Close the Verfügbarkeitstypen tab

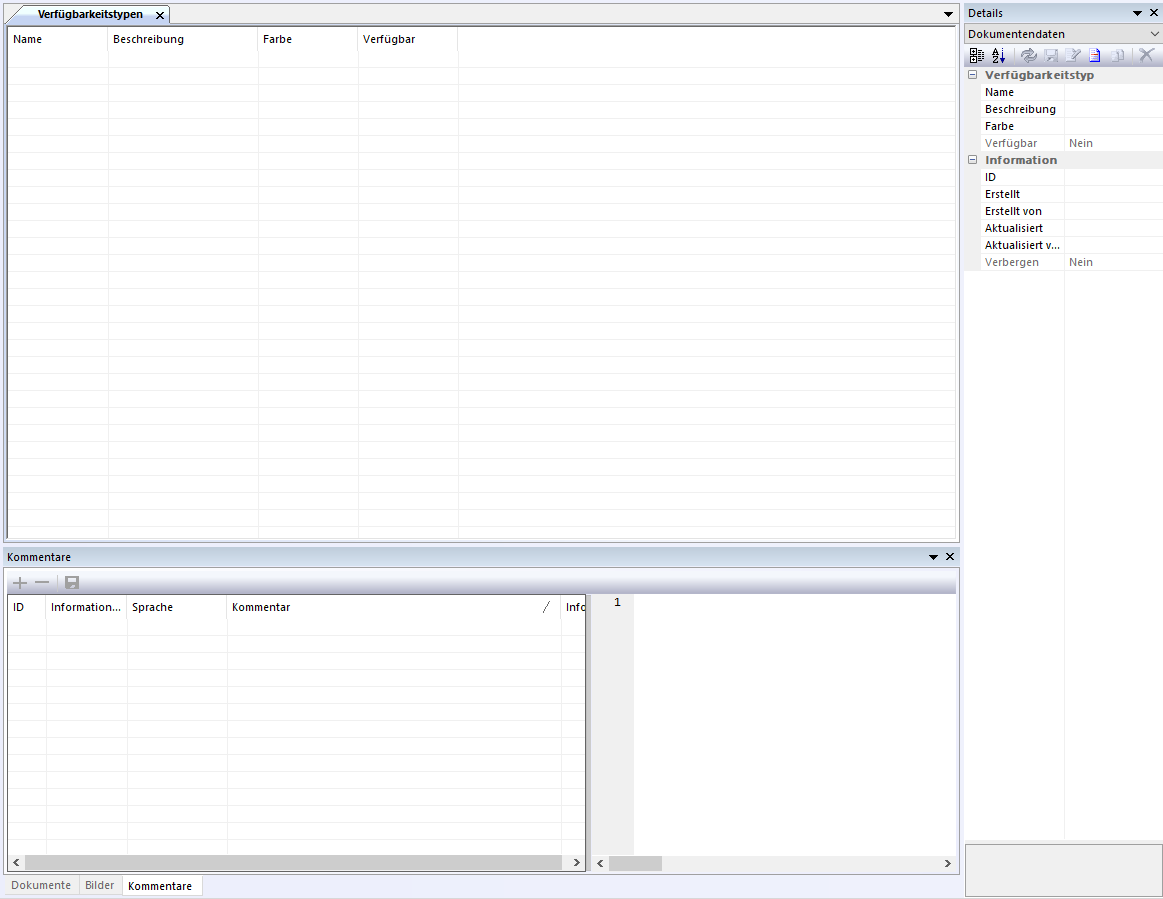coord(160,15)
